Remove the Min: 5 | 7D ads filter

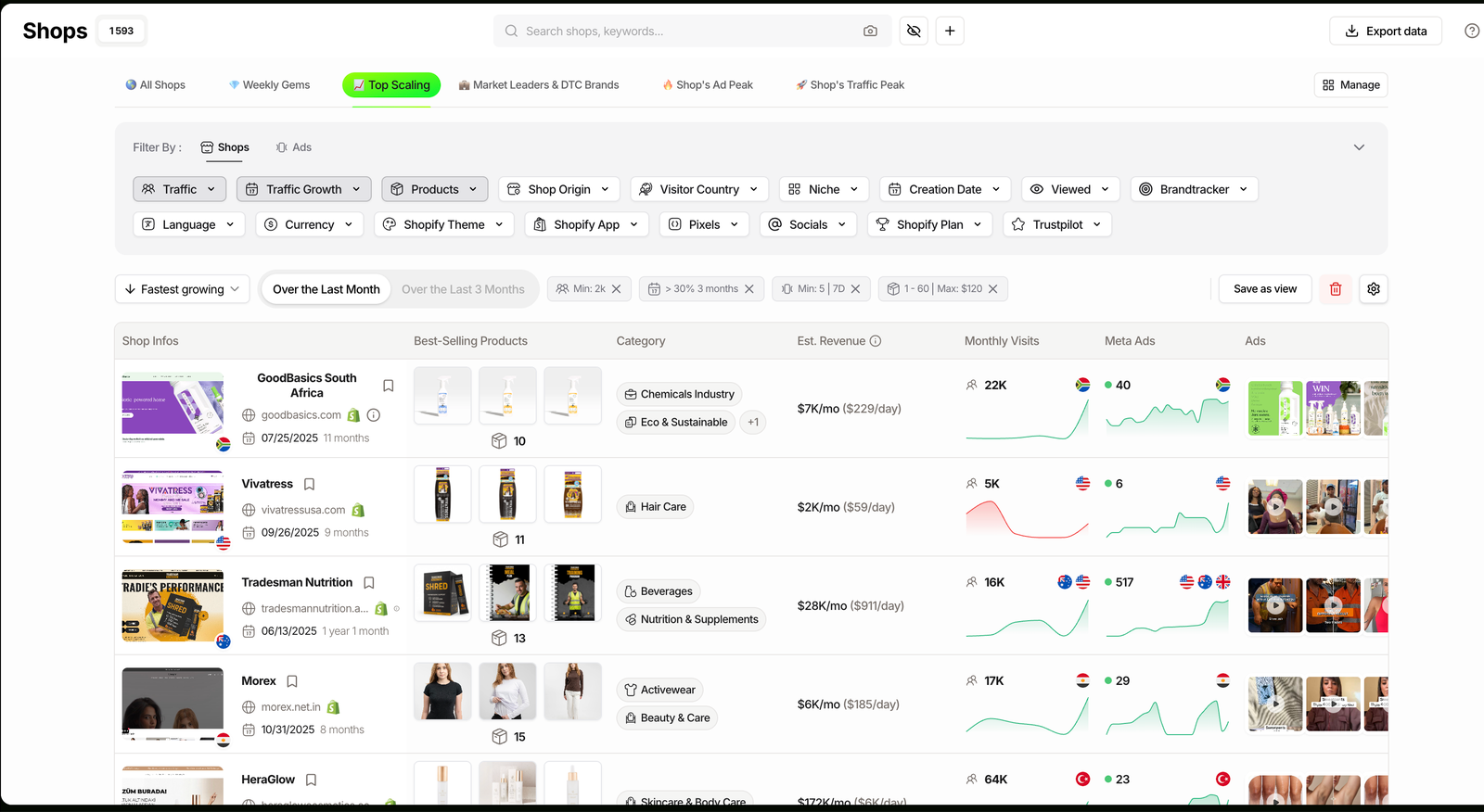tap(856, 289)
